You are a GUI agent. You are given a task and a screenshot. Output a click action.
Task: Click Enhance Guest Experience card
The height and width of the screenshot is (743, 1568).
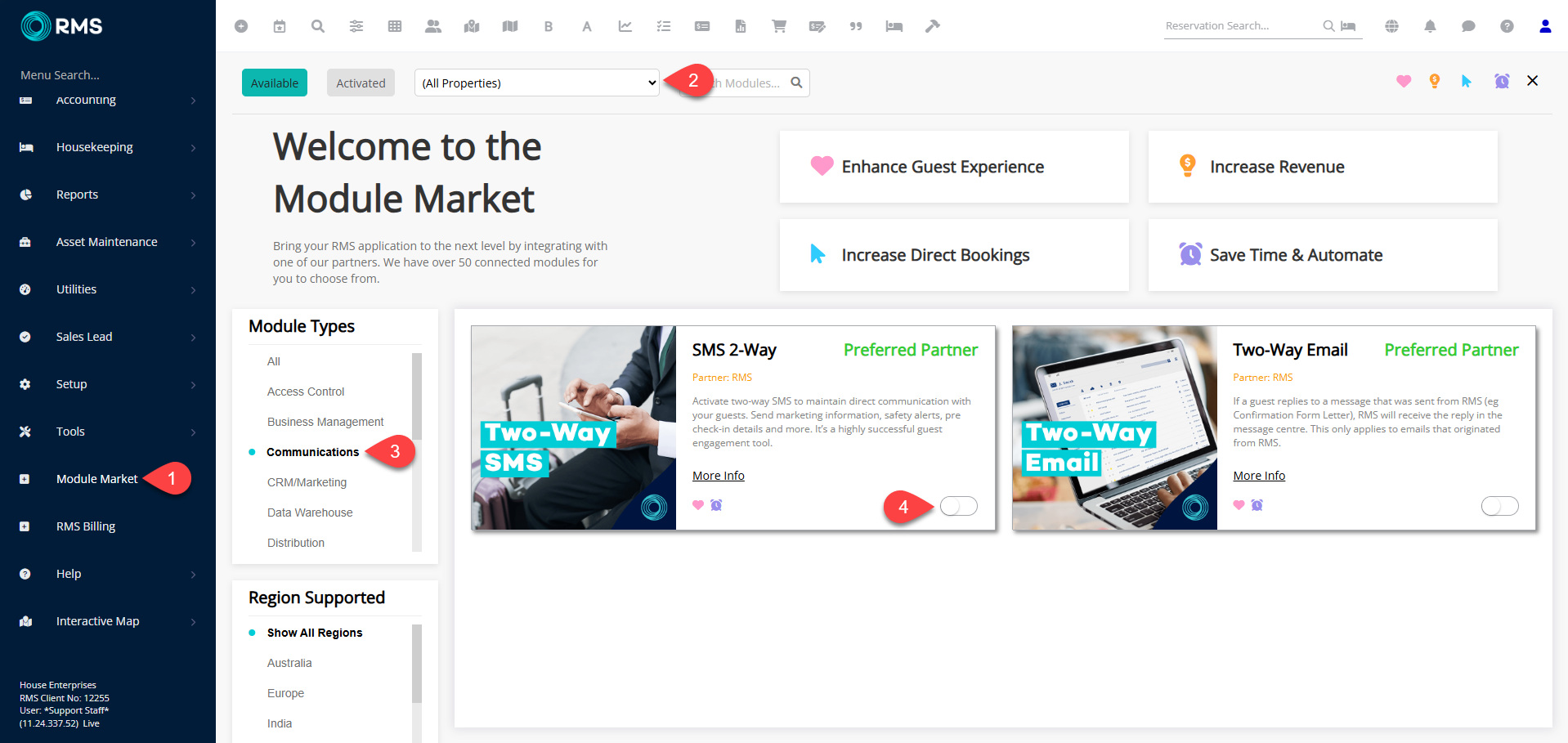pyautogui.click(x=954, y=167)
